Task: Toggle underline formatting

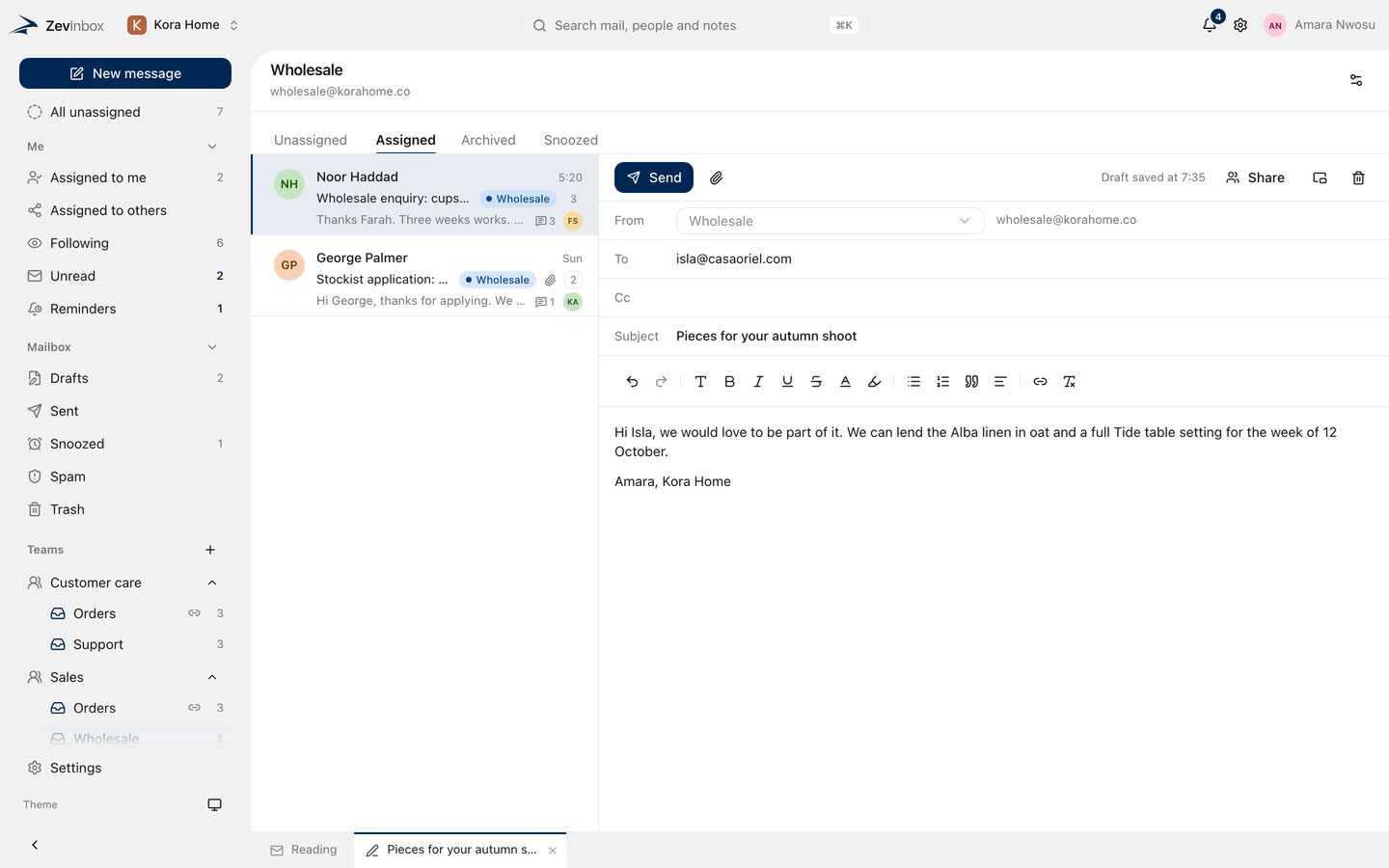Action: pos(787,382)
